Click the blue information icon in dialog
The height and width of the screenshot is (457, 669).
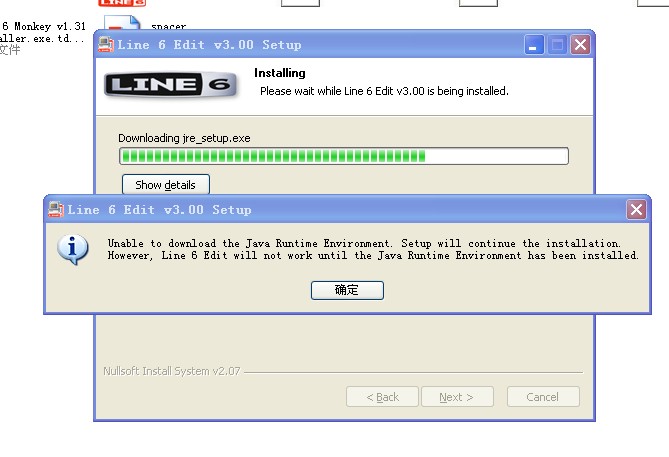73,249
